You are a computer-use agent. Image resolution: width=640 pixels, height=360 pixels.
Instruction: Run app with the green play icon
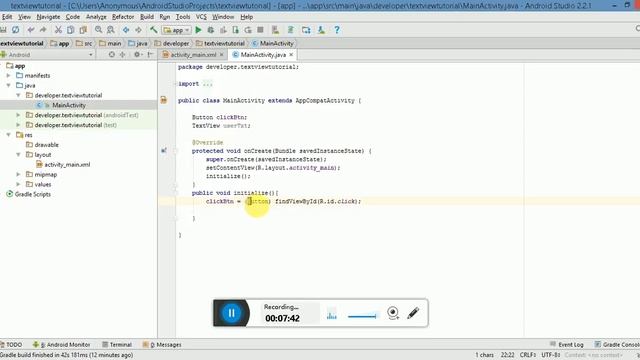pos(198,30)
